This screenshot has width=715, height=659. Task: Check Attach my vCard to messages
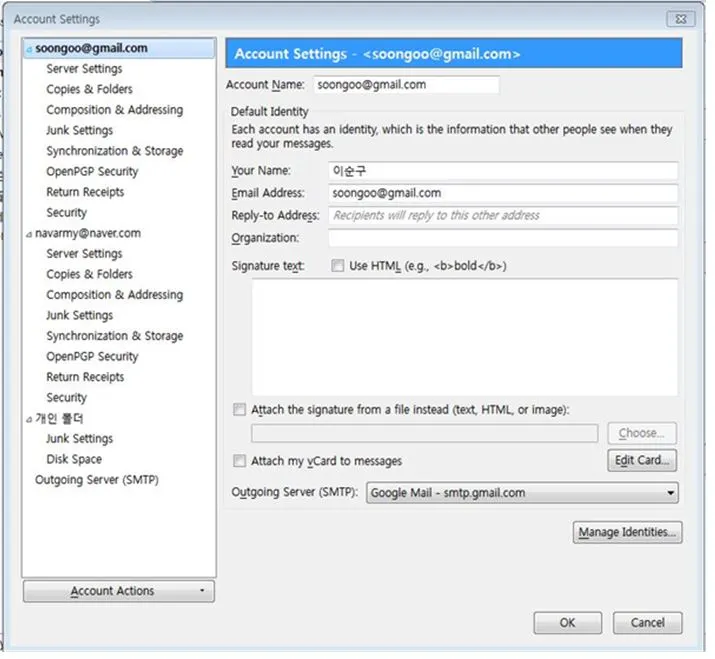tap(239, 461)
